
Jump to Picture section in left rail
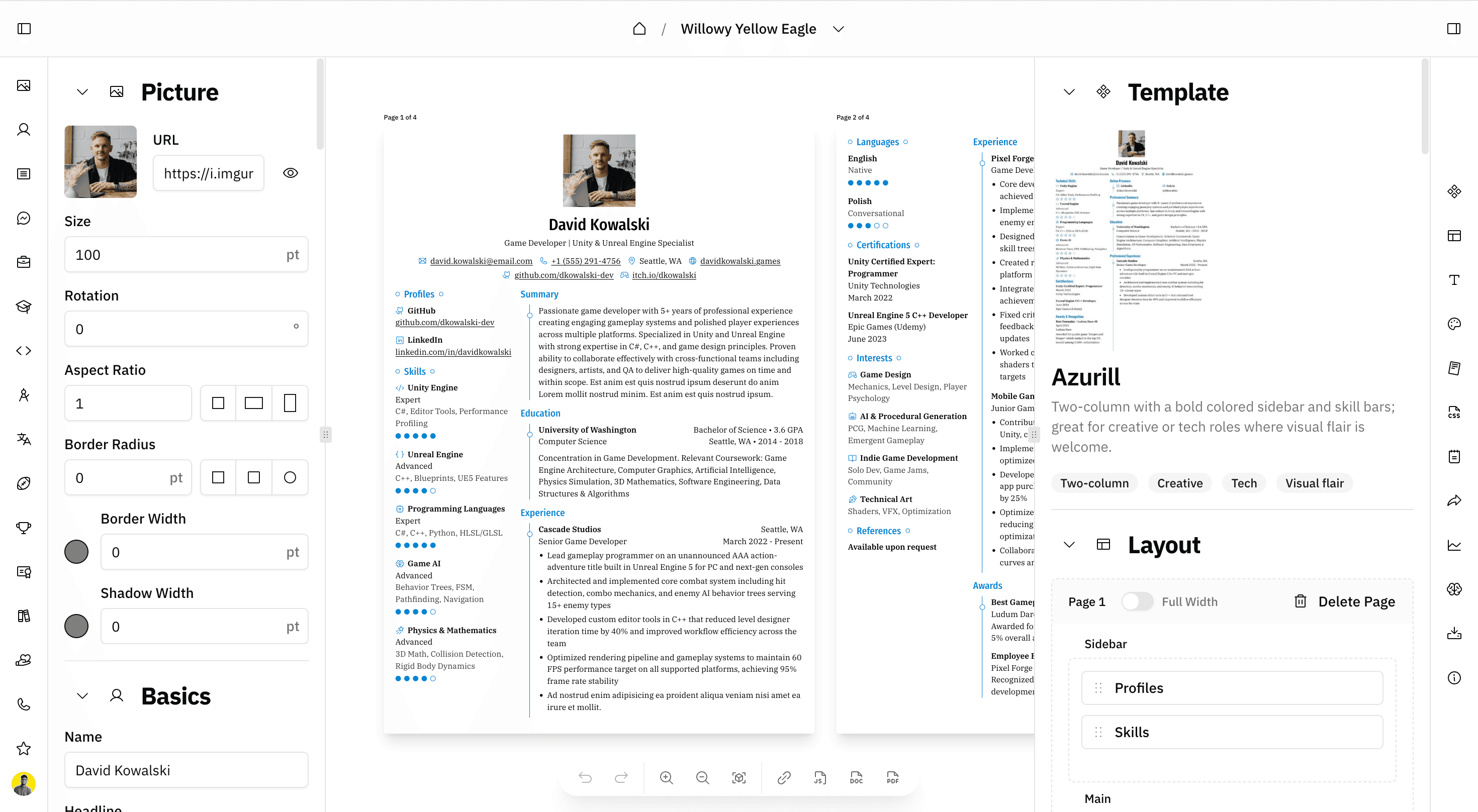pos(24,85)
